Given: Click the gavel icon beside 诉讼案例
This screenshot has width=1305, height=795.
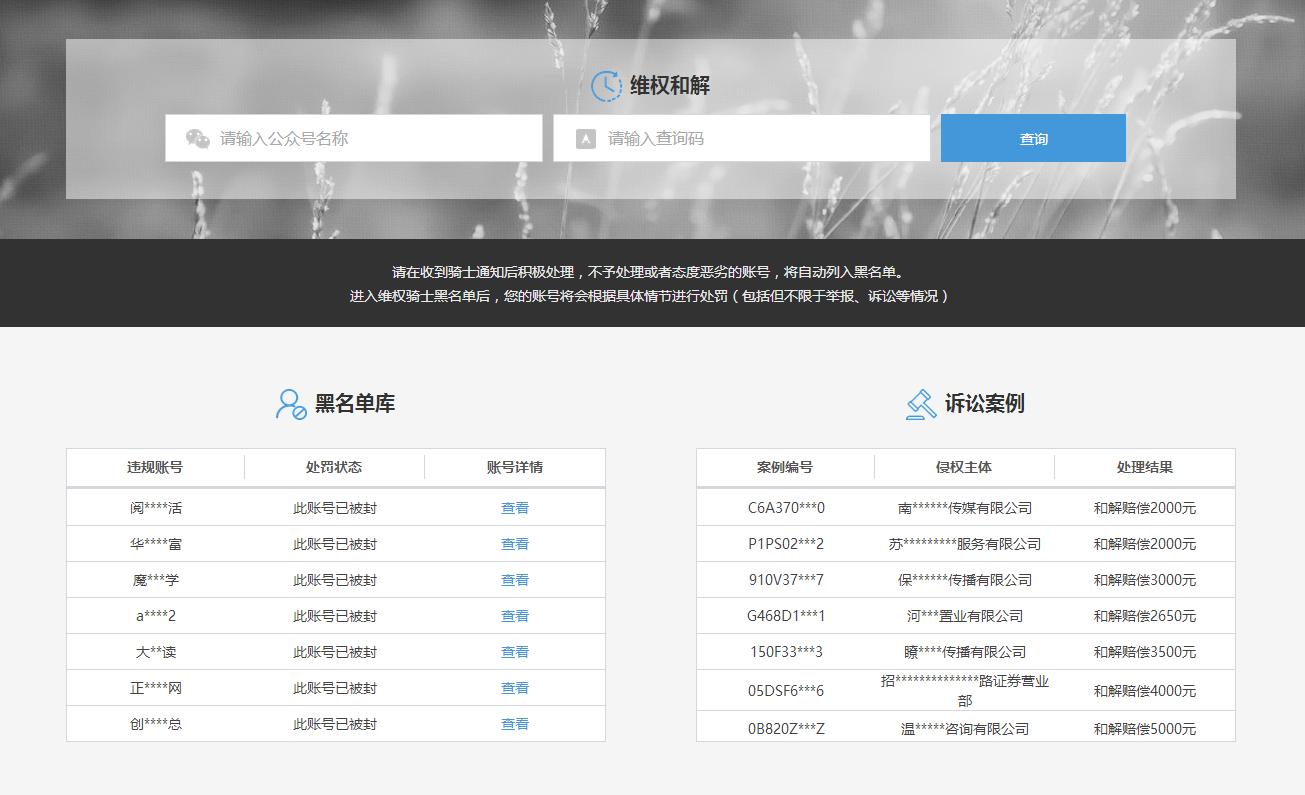Looking at the screenshot, I should pos(921,404).
